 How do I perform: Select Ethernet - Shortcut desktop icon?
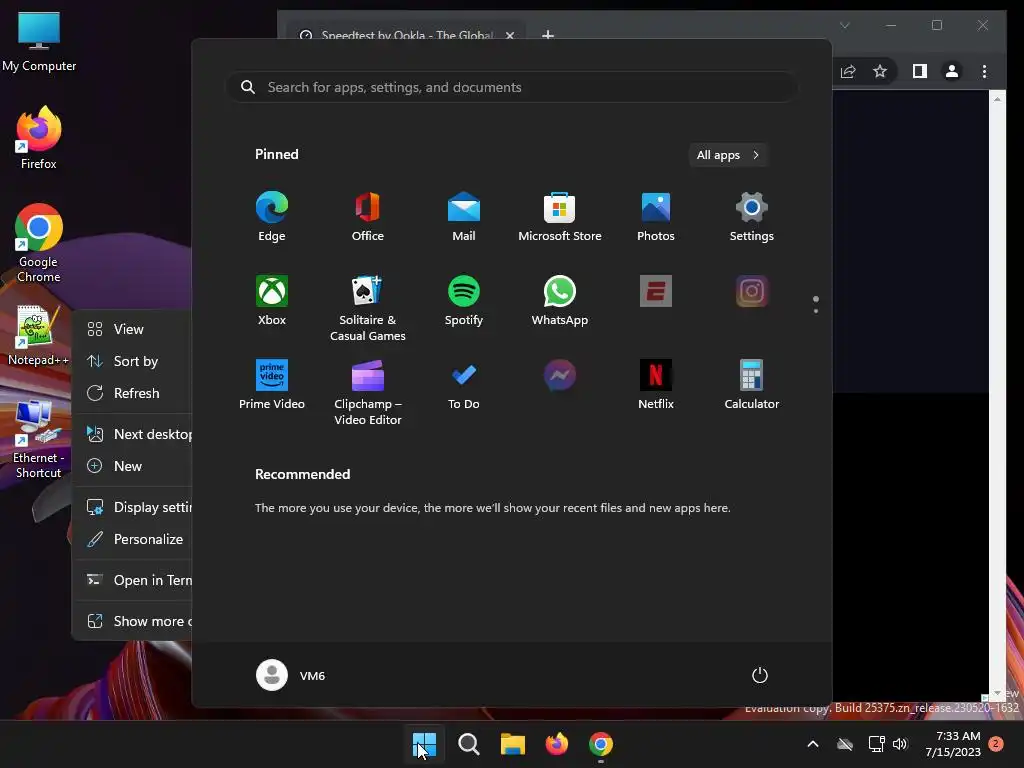(39, 440)
